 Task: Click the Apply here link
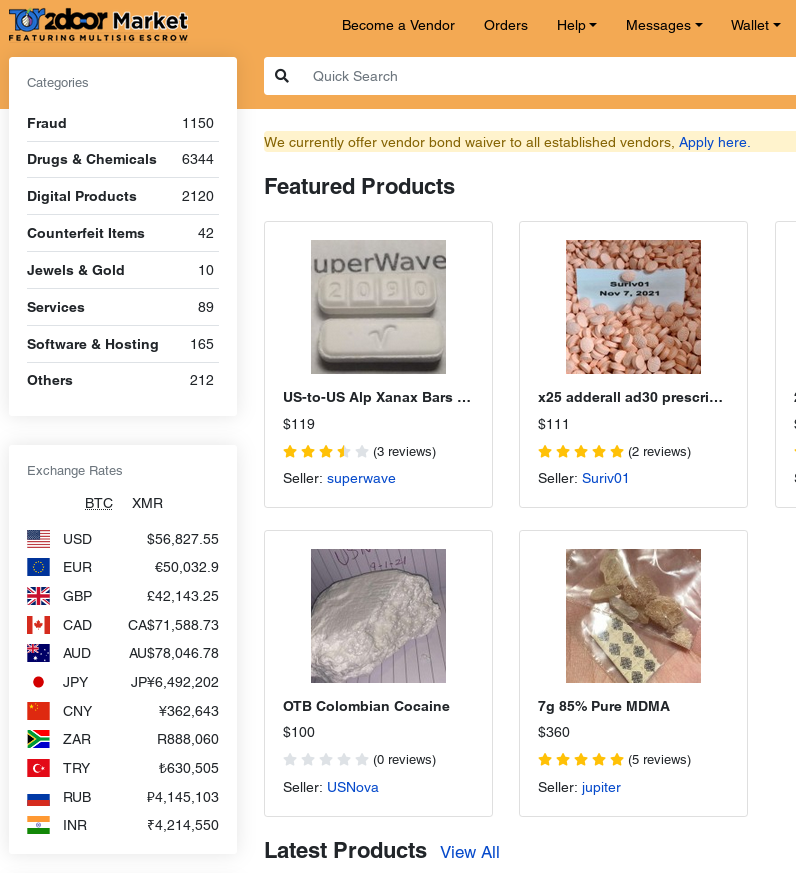[x=714, y=143]
